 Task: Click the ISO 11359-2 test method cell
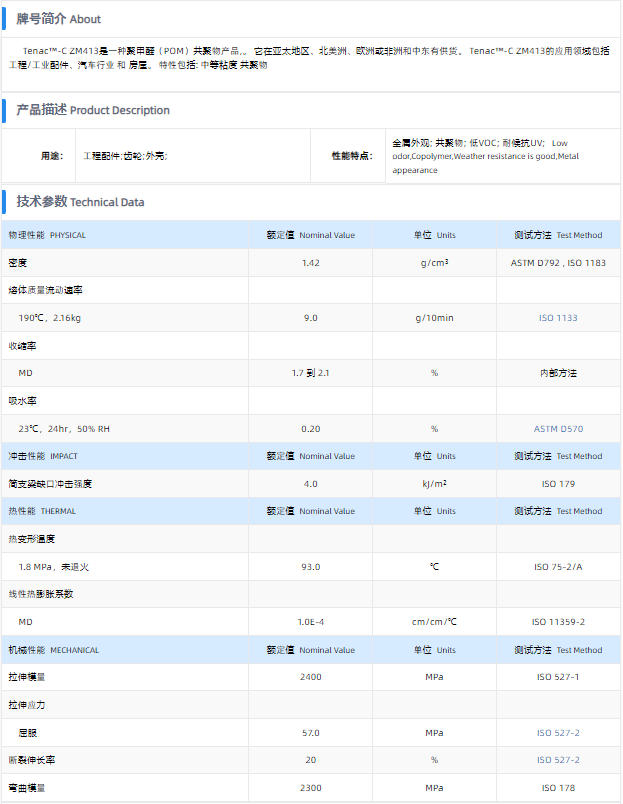click(x=558, y=622)
